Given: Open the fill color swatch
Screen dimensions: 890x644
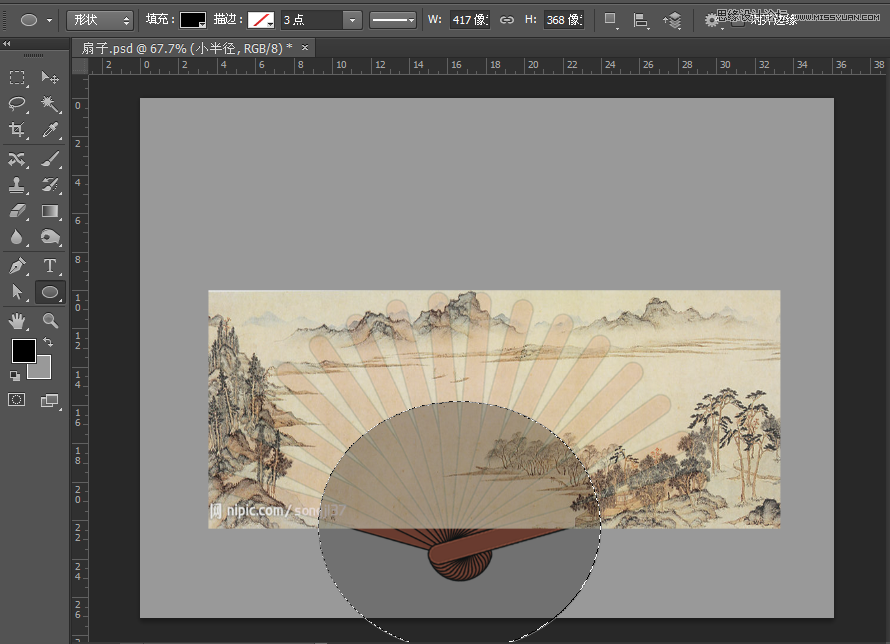Looking at the screenshot, I should pyautogui.click(x=193, y=20).
